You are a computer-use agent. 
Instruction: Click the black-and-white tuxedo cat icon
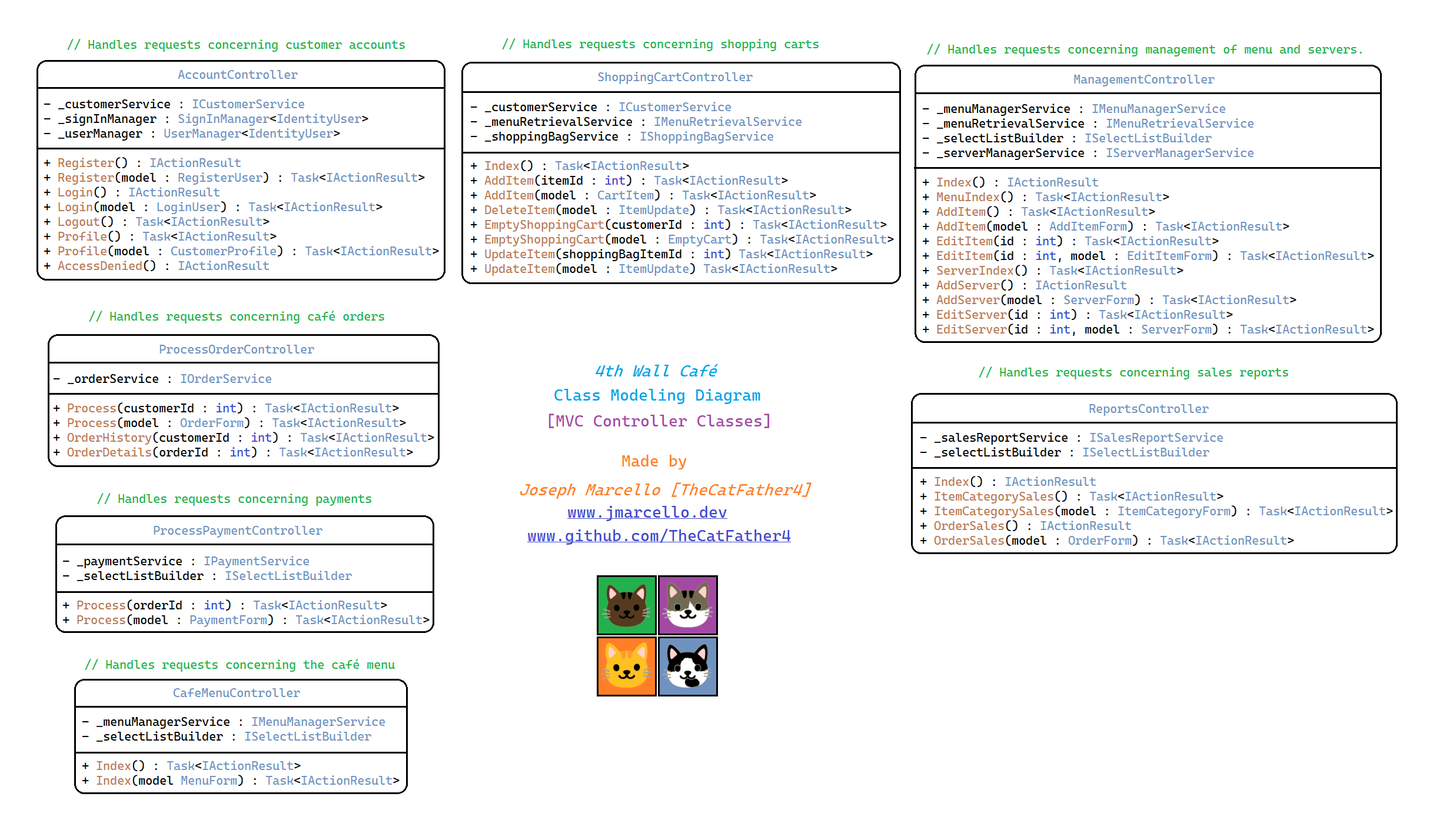687,666
